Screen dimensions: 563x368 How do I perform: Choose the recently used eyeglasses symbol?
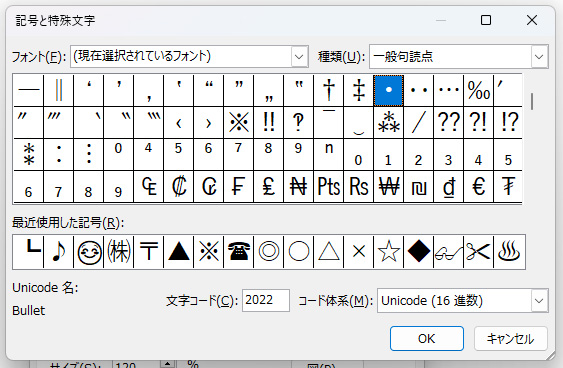pos(448,252)
